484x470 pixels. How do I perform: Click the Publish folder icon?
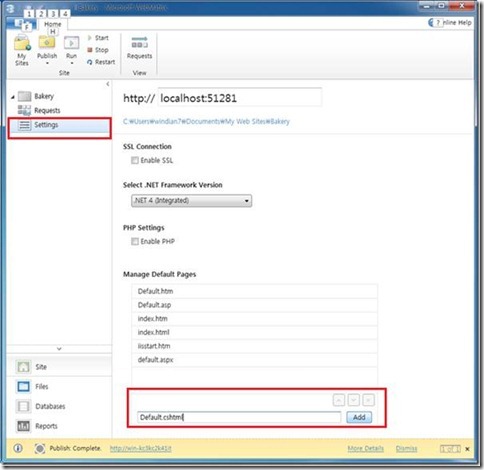(47, 43)
